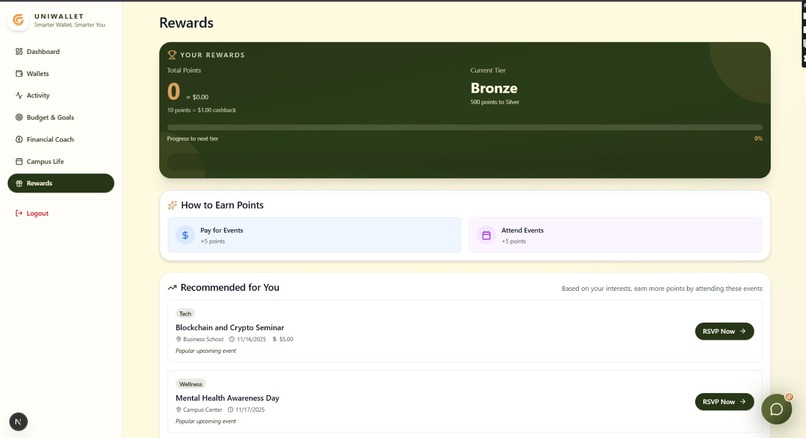Screen dimensions: 806x438
Task: Go to the Wallets section
Action: coord(61,74)
